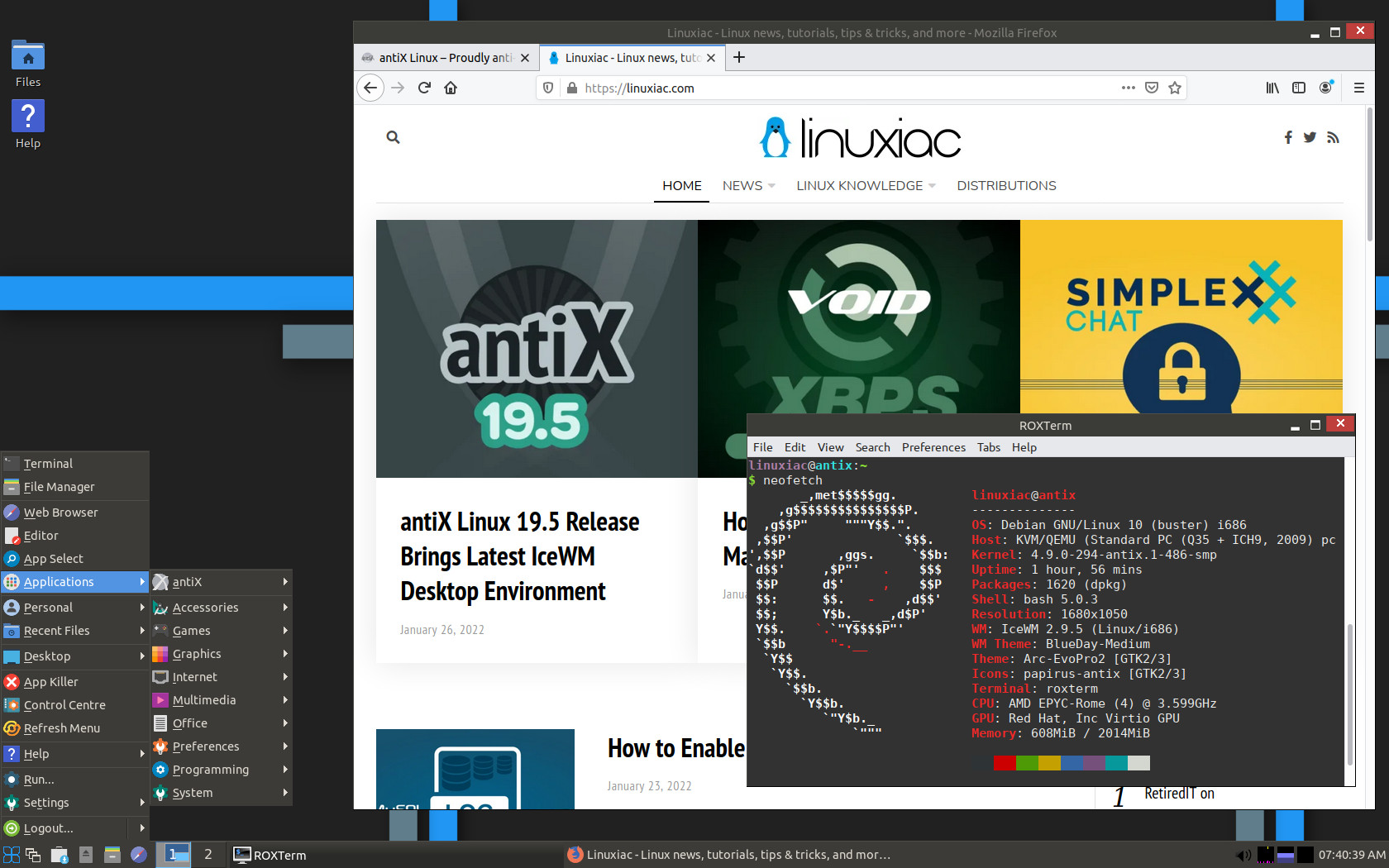Open Firefox account icon
Viewport: 1389px width, 868px height.
[1326, 87]
